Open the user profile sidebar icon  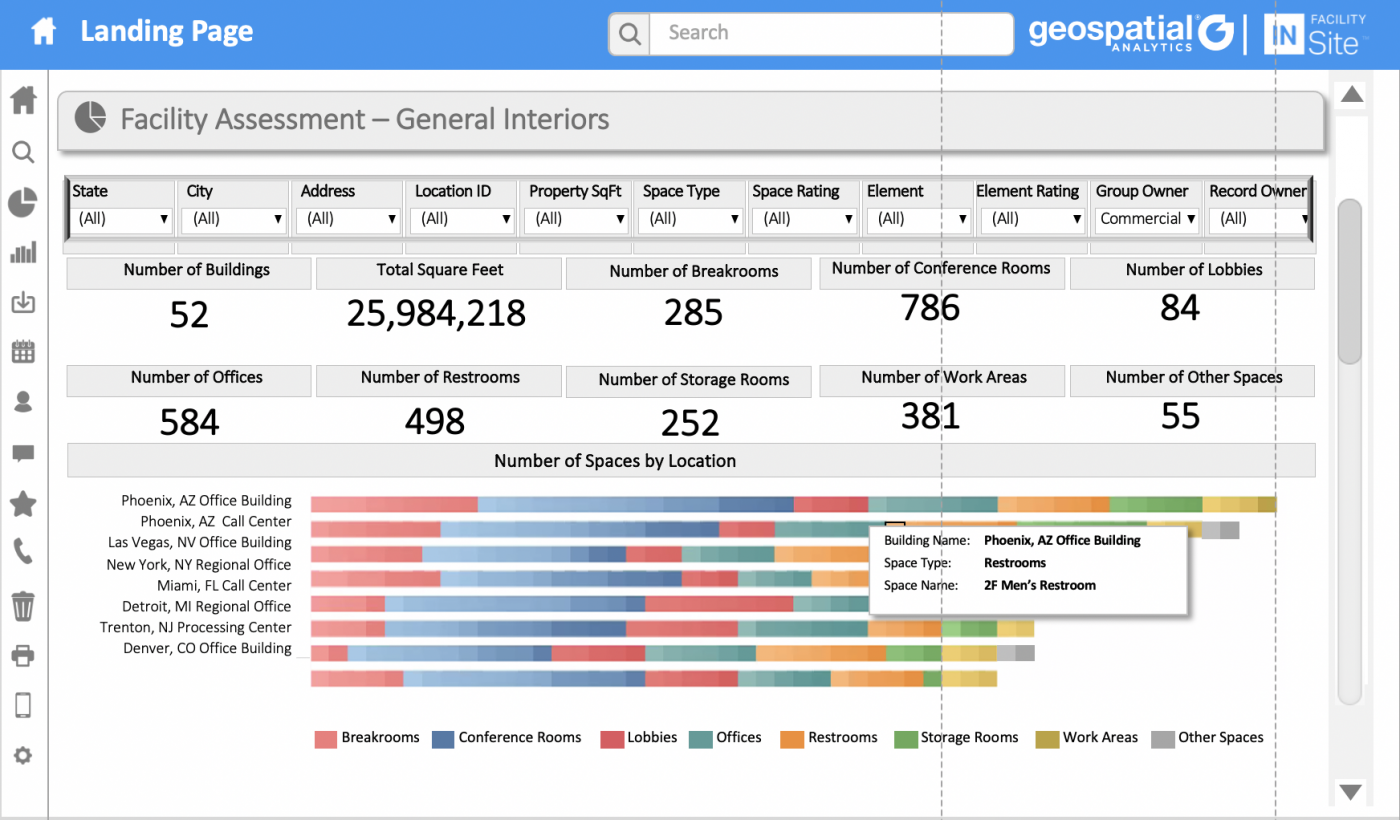(23, 402)
